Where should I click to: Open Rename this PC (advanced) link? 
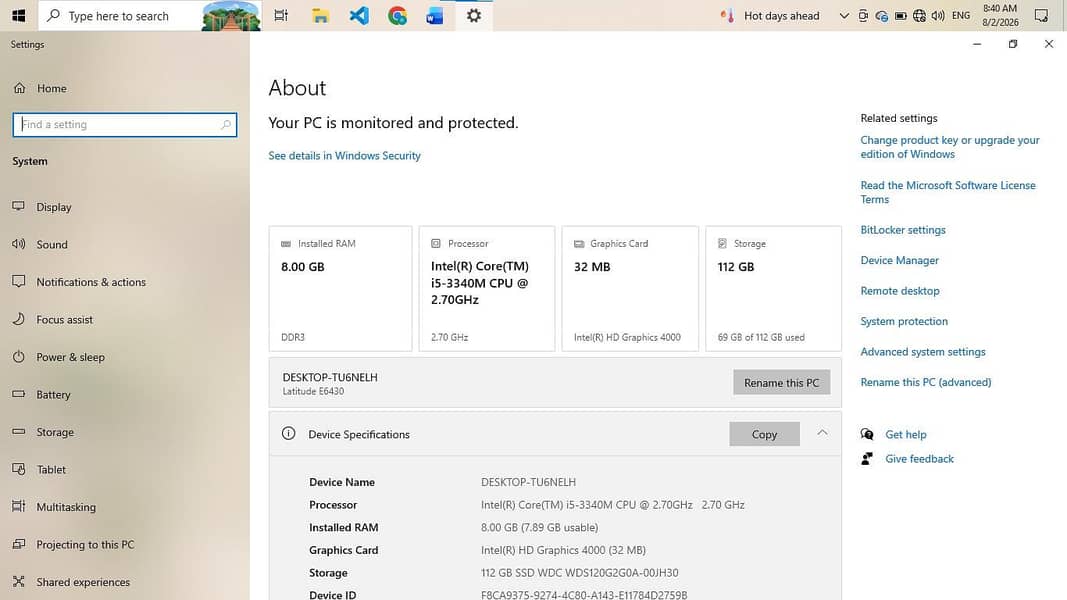point(925,382)
